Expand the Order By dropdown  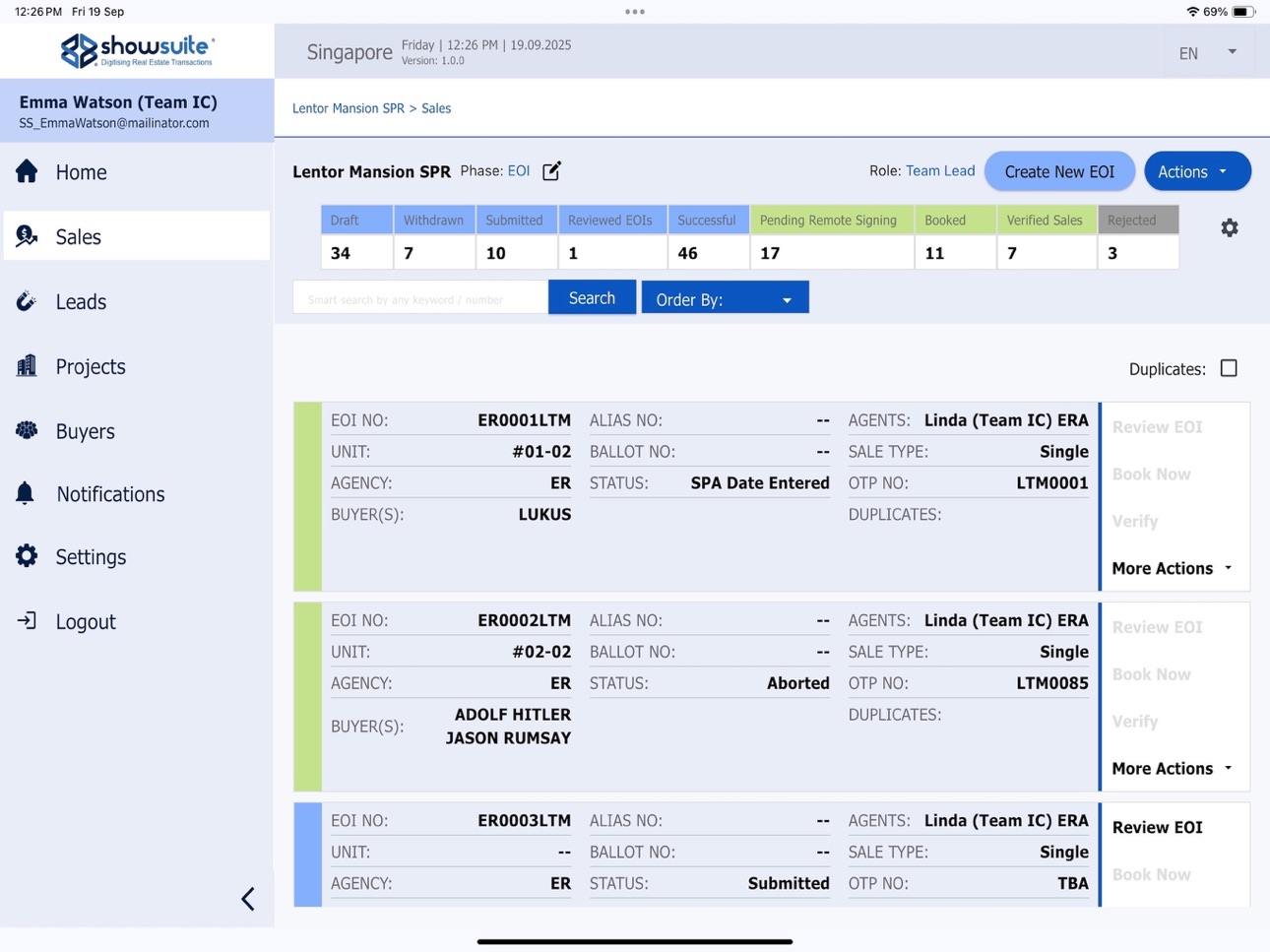pos(725,298)
